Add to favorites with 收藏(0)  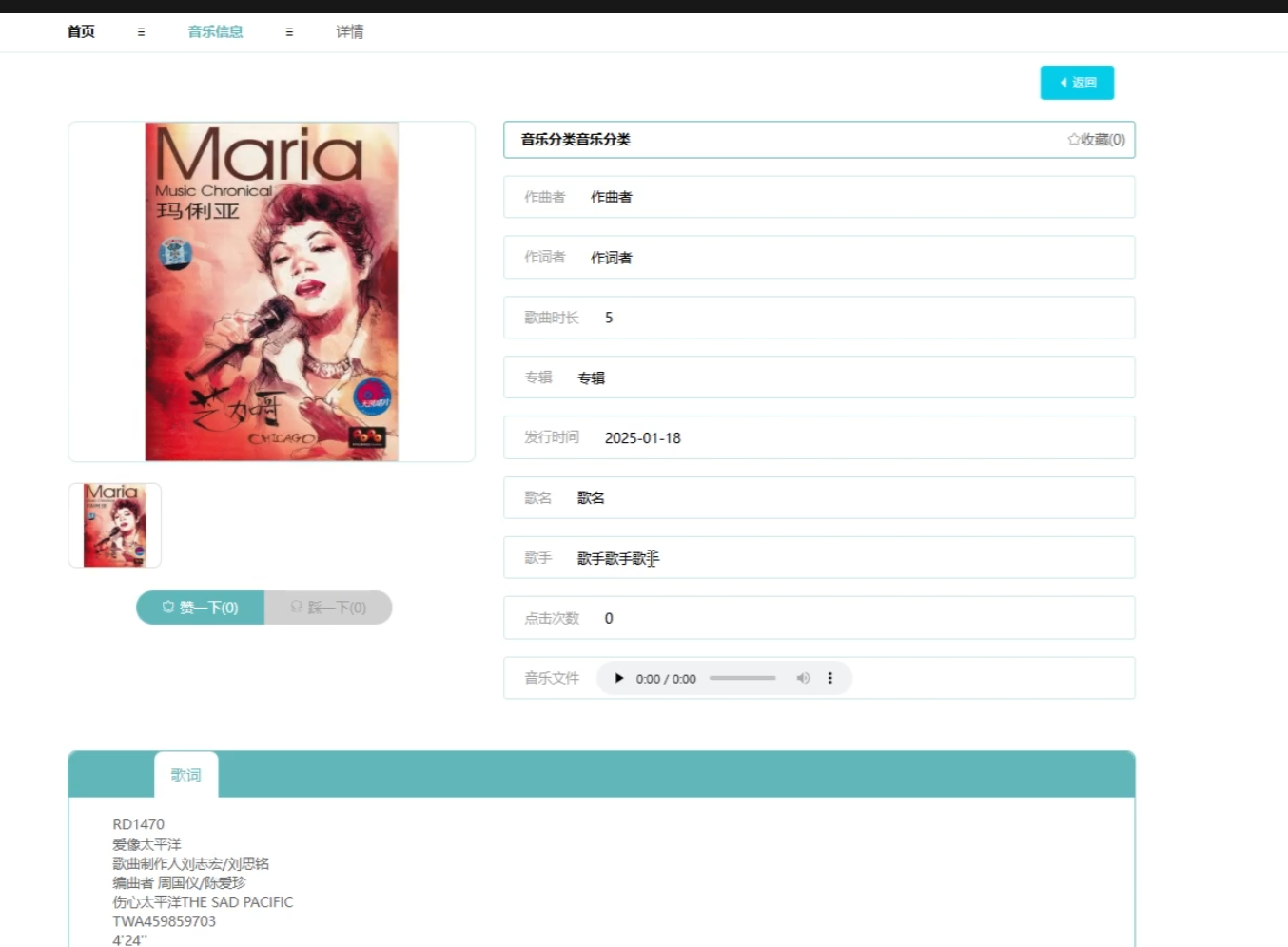pyautogui.click(x=1096, y=139)
